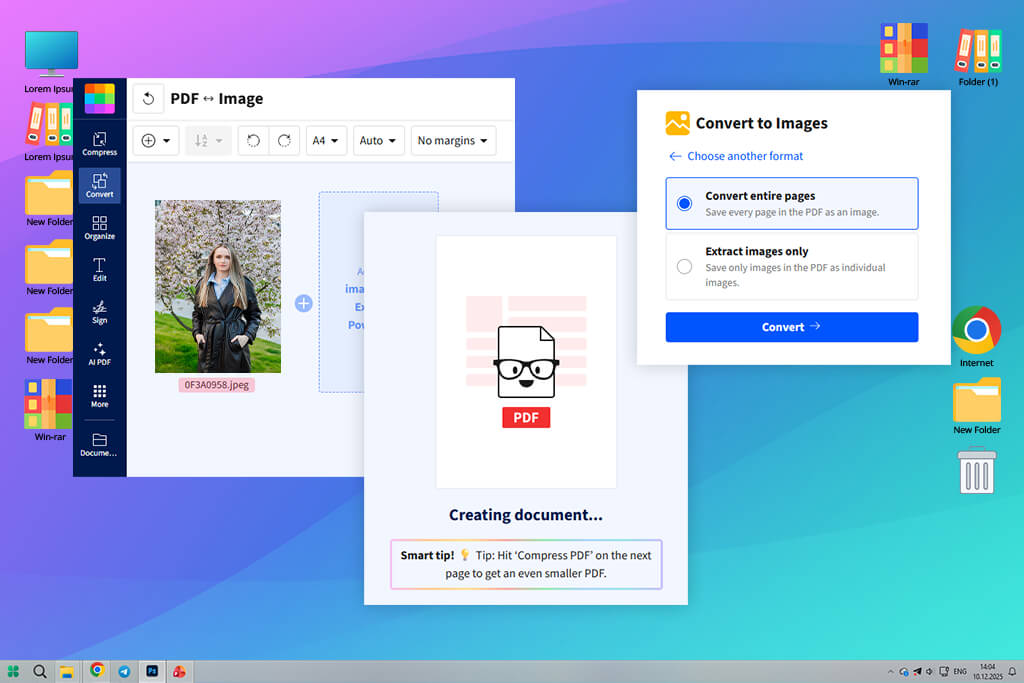Click the 0F3A0958.jpeg file name
1024x683 pixels.
tap(216, 385)
